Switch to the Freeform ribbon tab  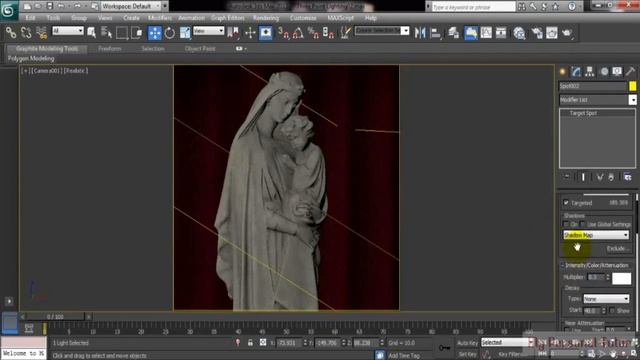pos(110,49)
